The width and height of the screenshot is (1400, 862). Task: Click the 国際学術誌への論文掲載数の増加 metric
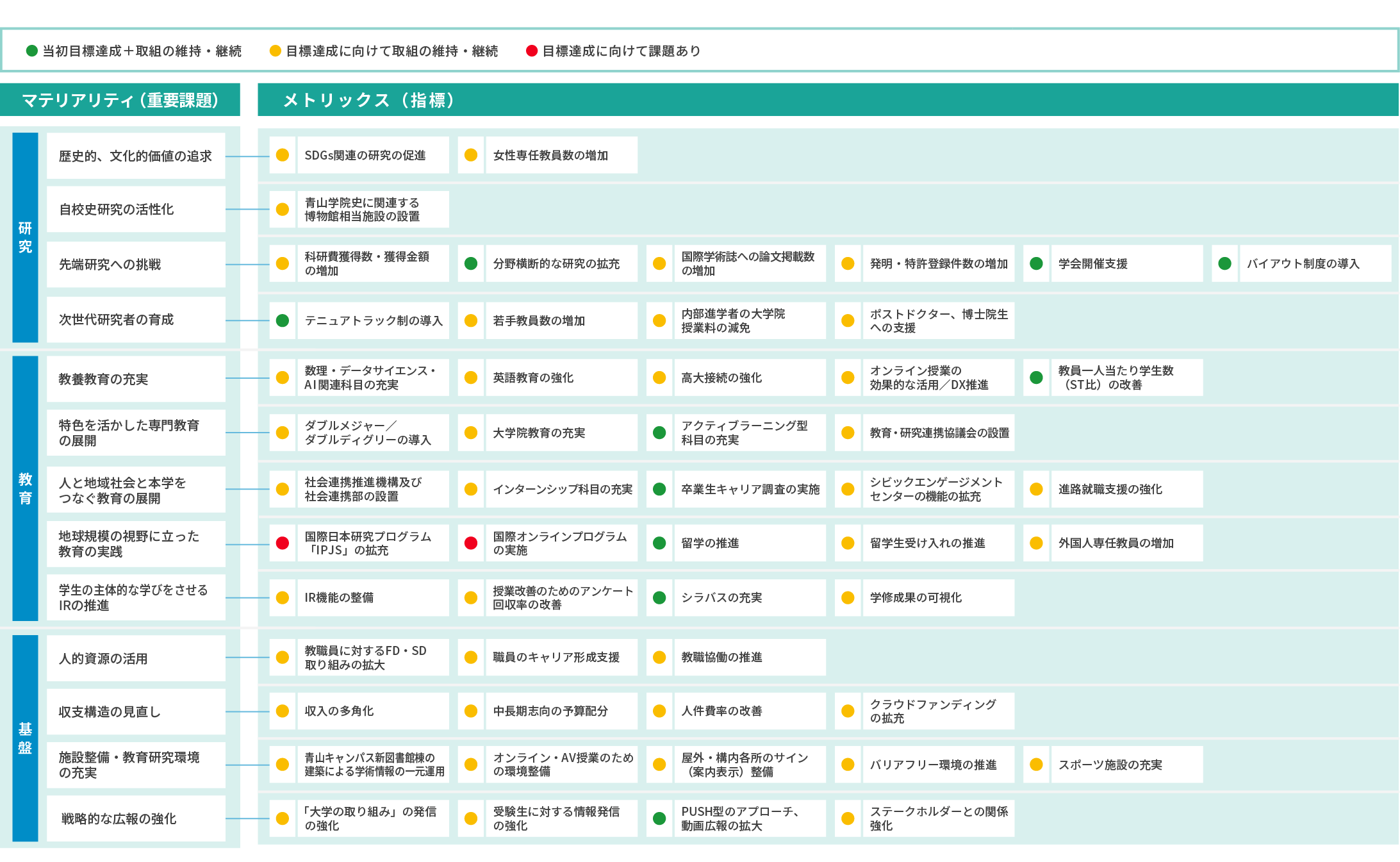(750, 263)
